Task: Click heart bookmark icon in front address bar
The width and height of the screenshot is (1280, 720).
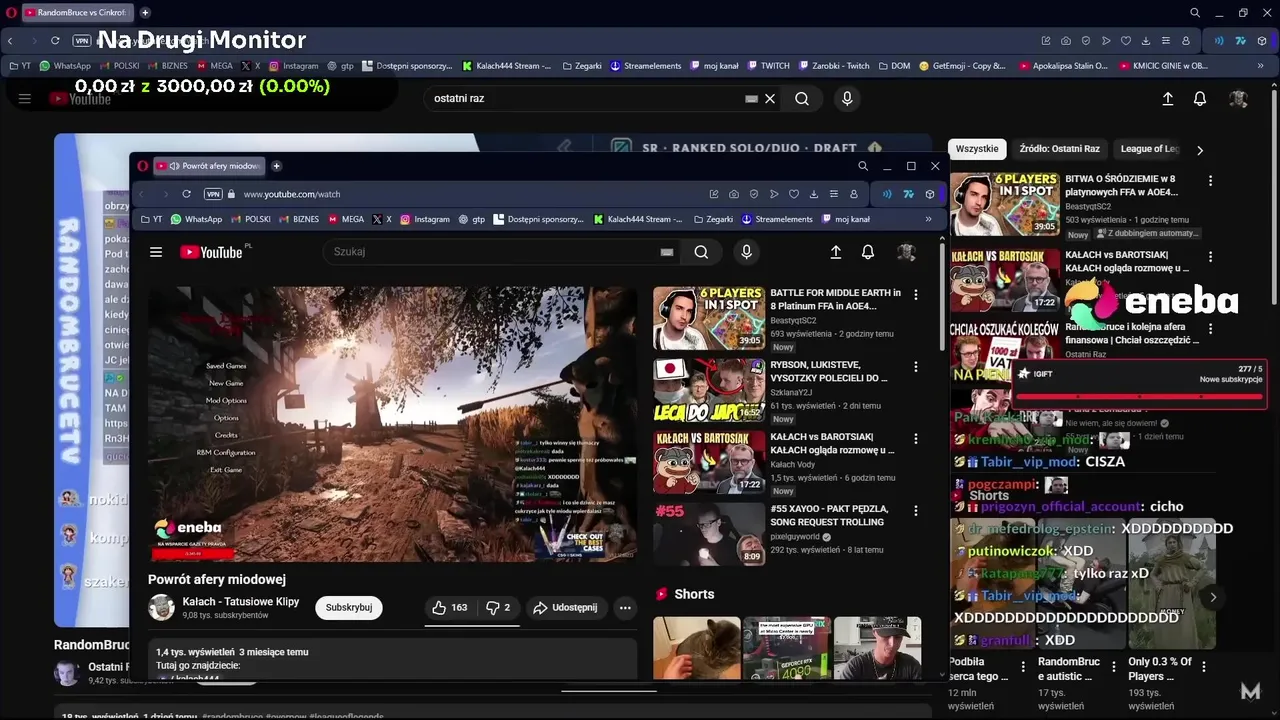Action: [794, 194]
